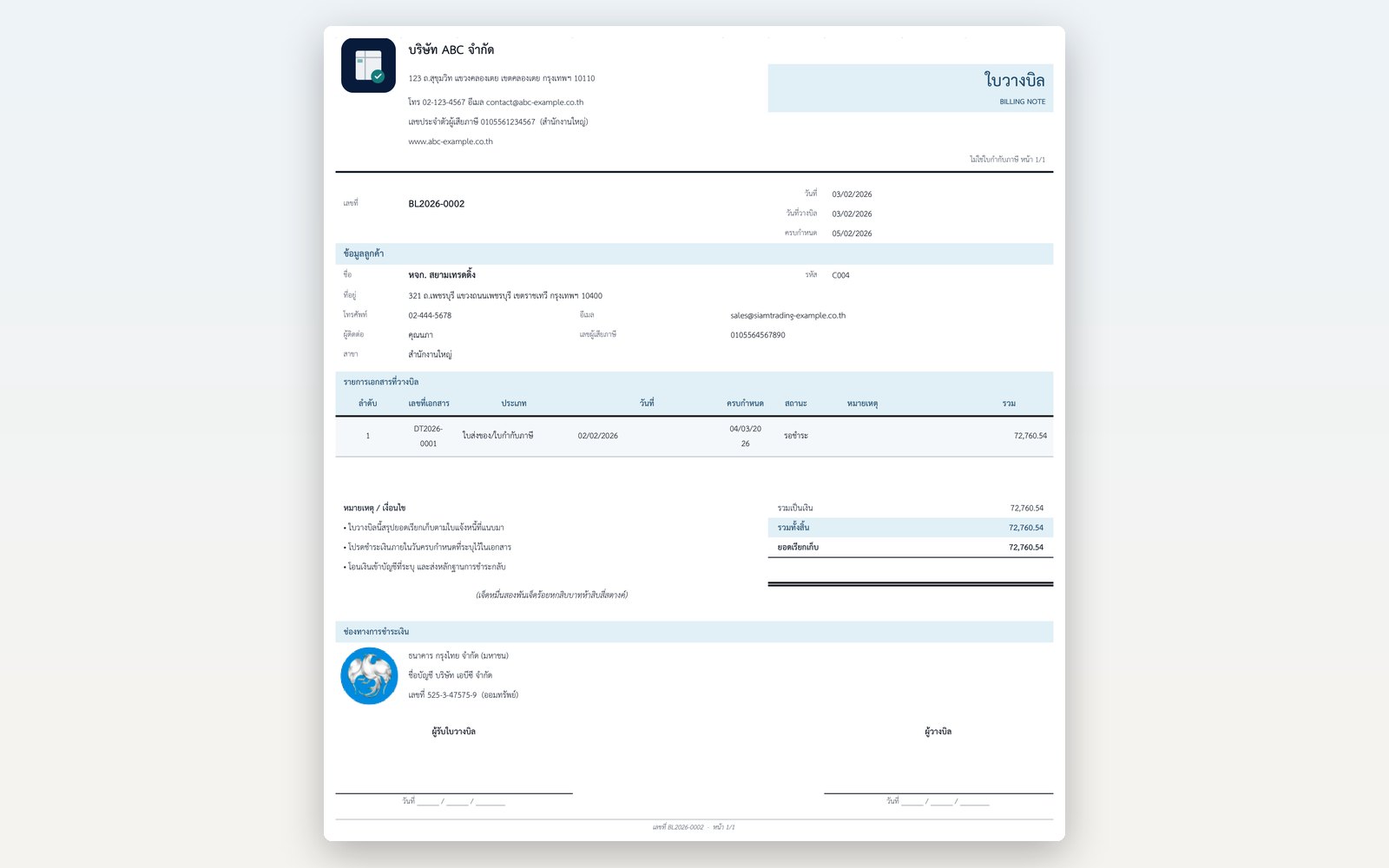Click due date 05/02/2026
1389x868 pixels.
[x=852, y=233]
